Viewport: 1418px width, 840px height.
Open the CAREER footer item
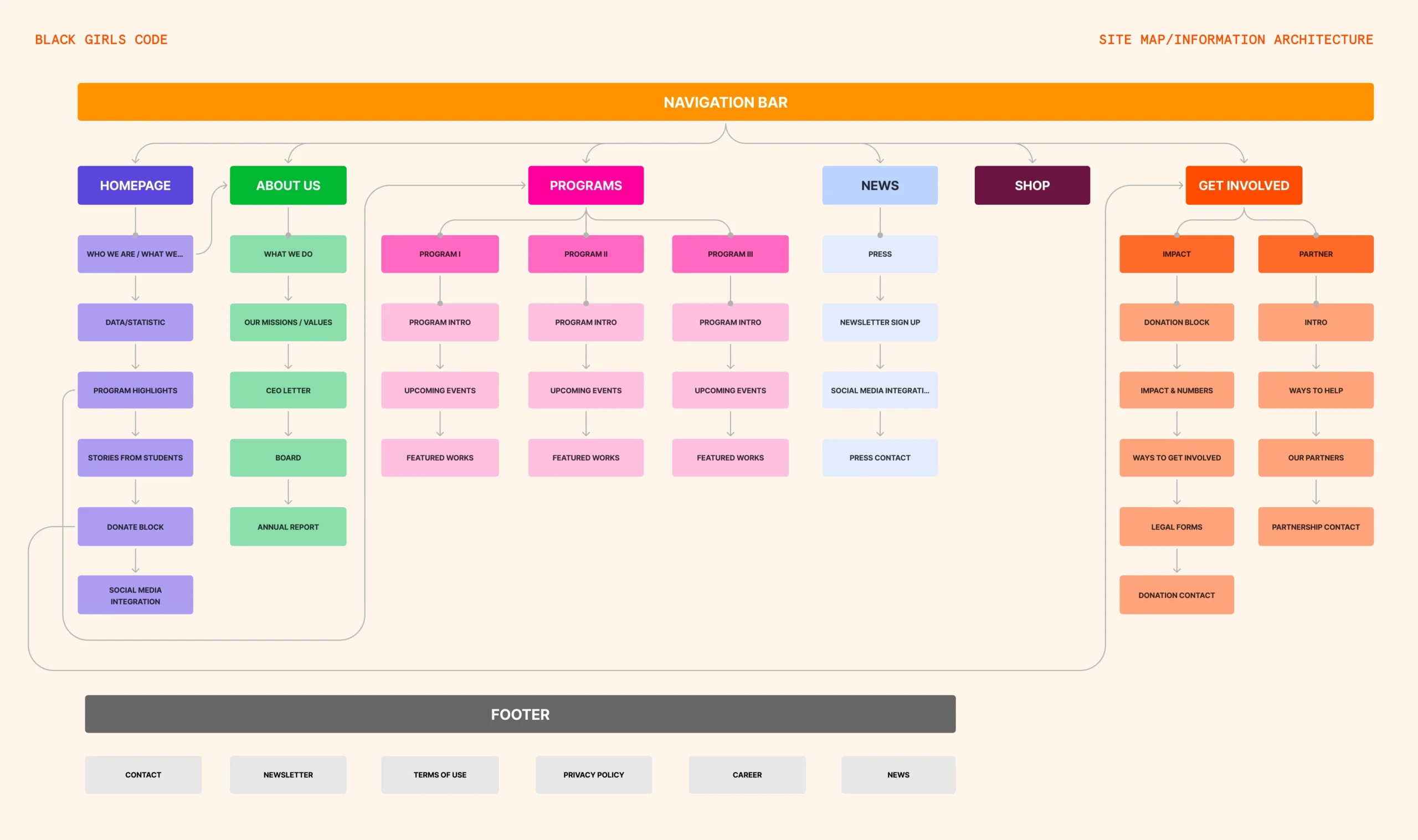[747, 774]
